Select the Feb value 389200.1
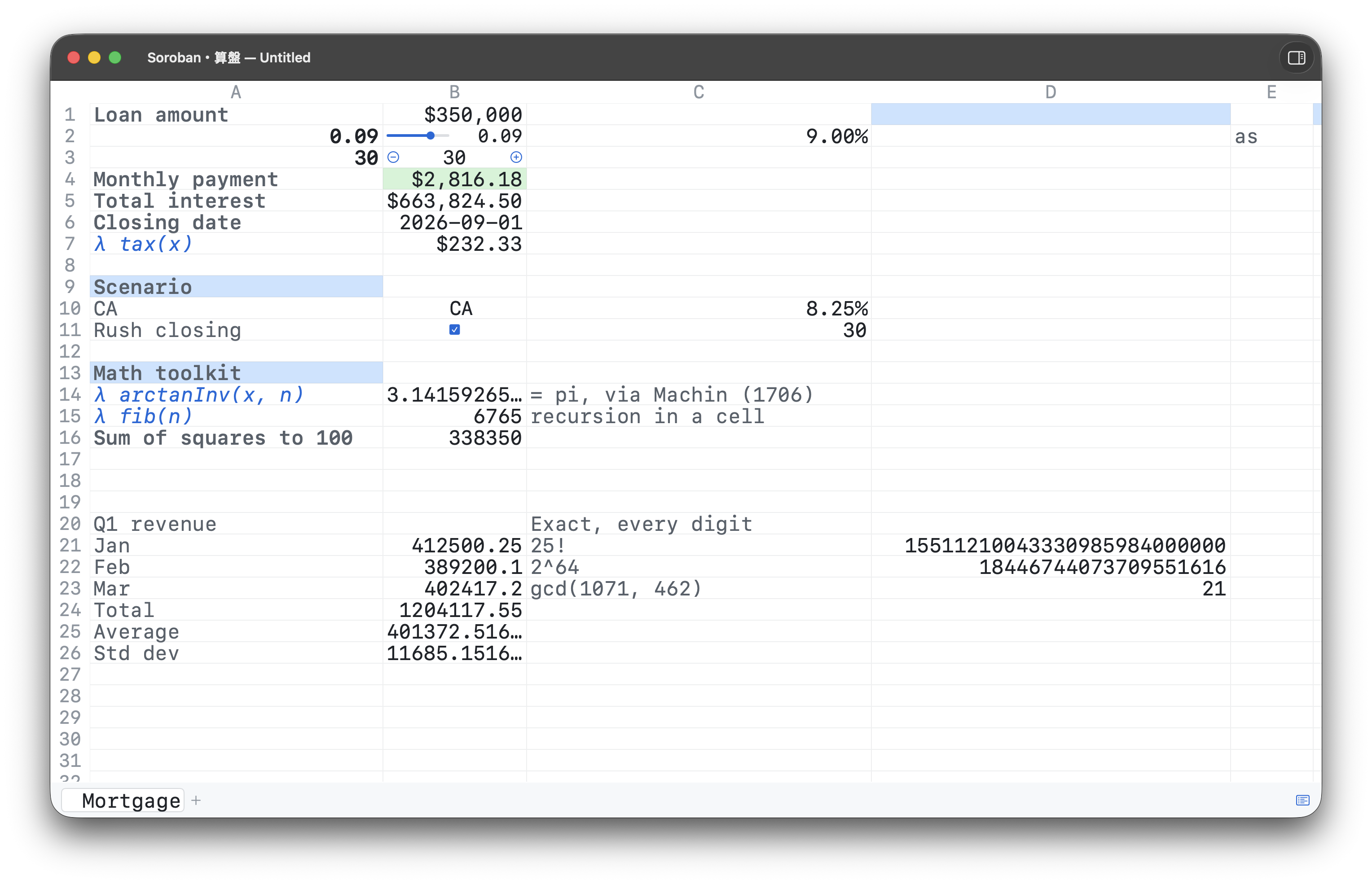The image size is (1372, 884). pos(454,567)
